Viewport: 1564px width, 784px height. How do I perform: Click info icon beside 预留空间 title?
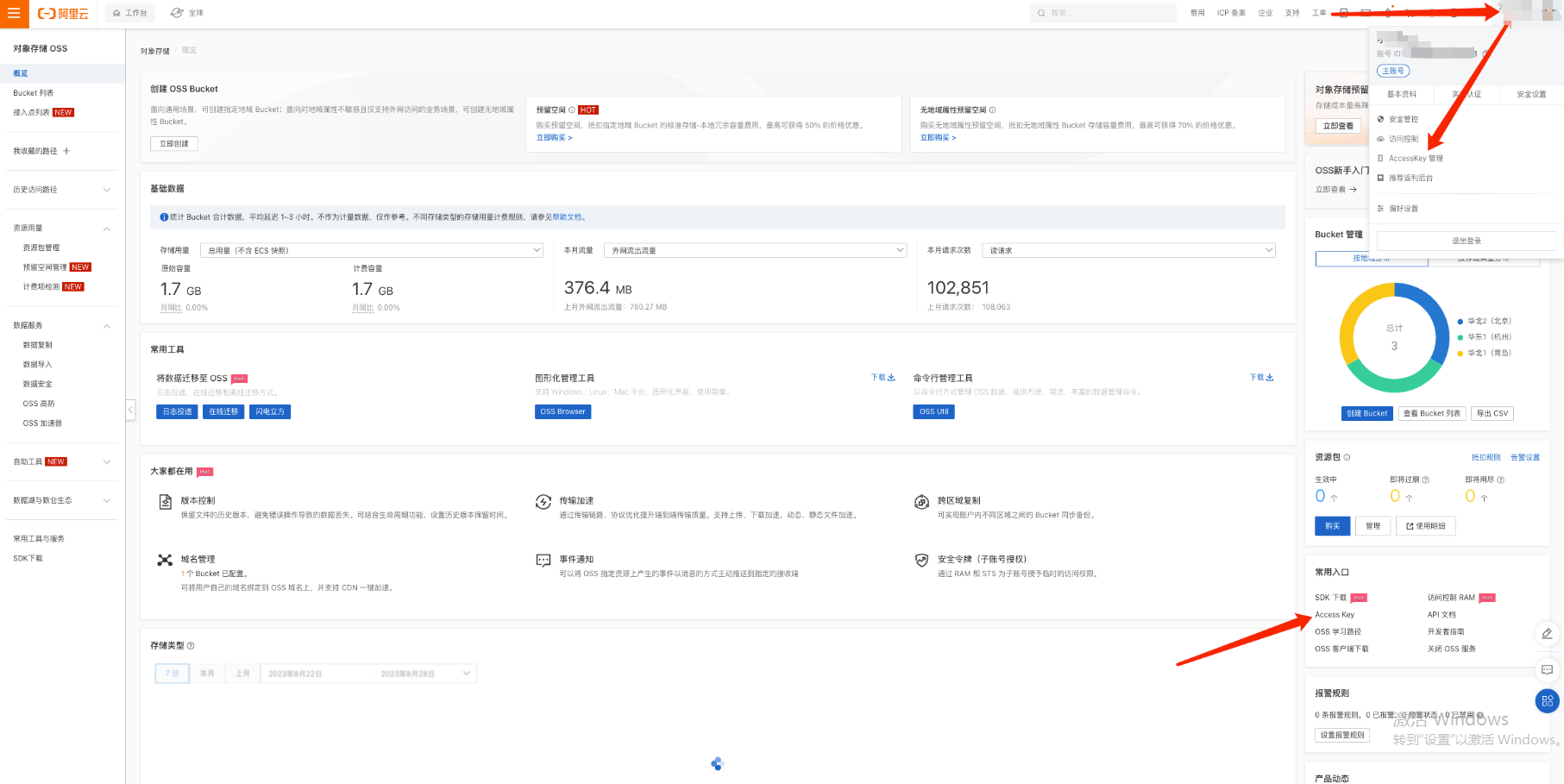(571, 110)
